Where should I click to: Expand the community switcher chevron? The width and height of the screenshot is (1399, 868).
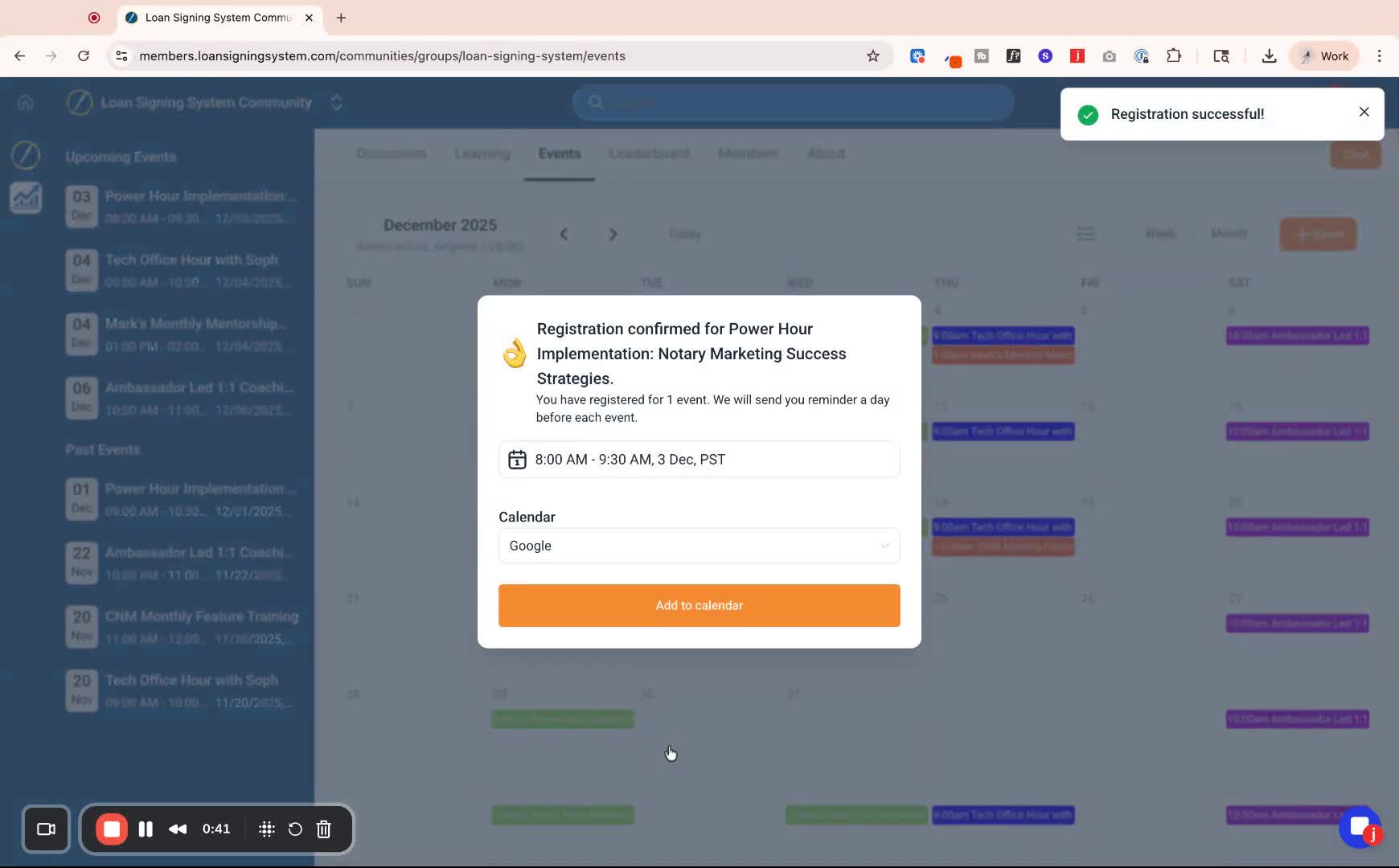click(337, 103)
